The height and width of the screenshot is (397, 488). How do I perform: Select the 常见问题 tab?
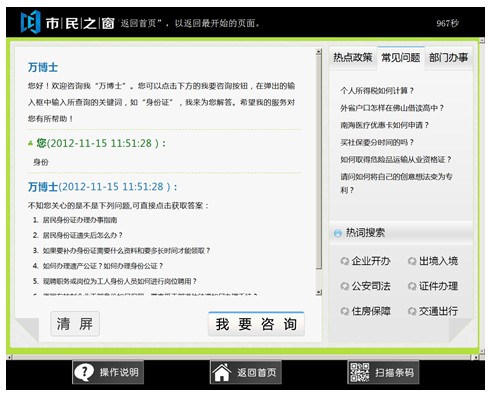tap(401, 58)
